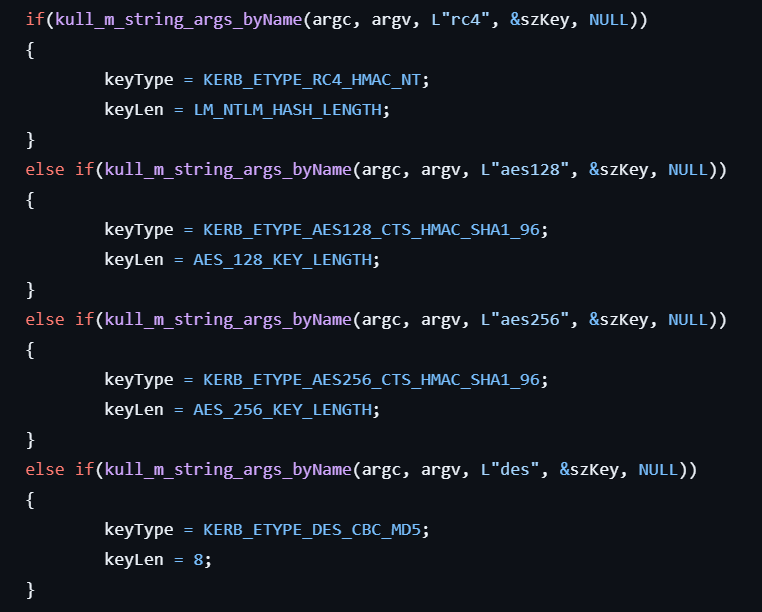762x612 pixels.
Task: Click keyLen in the AES_256_KEY_LENGTH assignment
Action: pyautogui.click(x=134, y=410)
